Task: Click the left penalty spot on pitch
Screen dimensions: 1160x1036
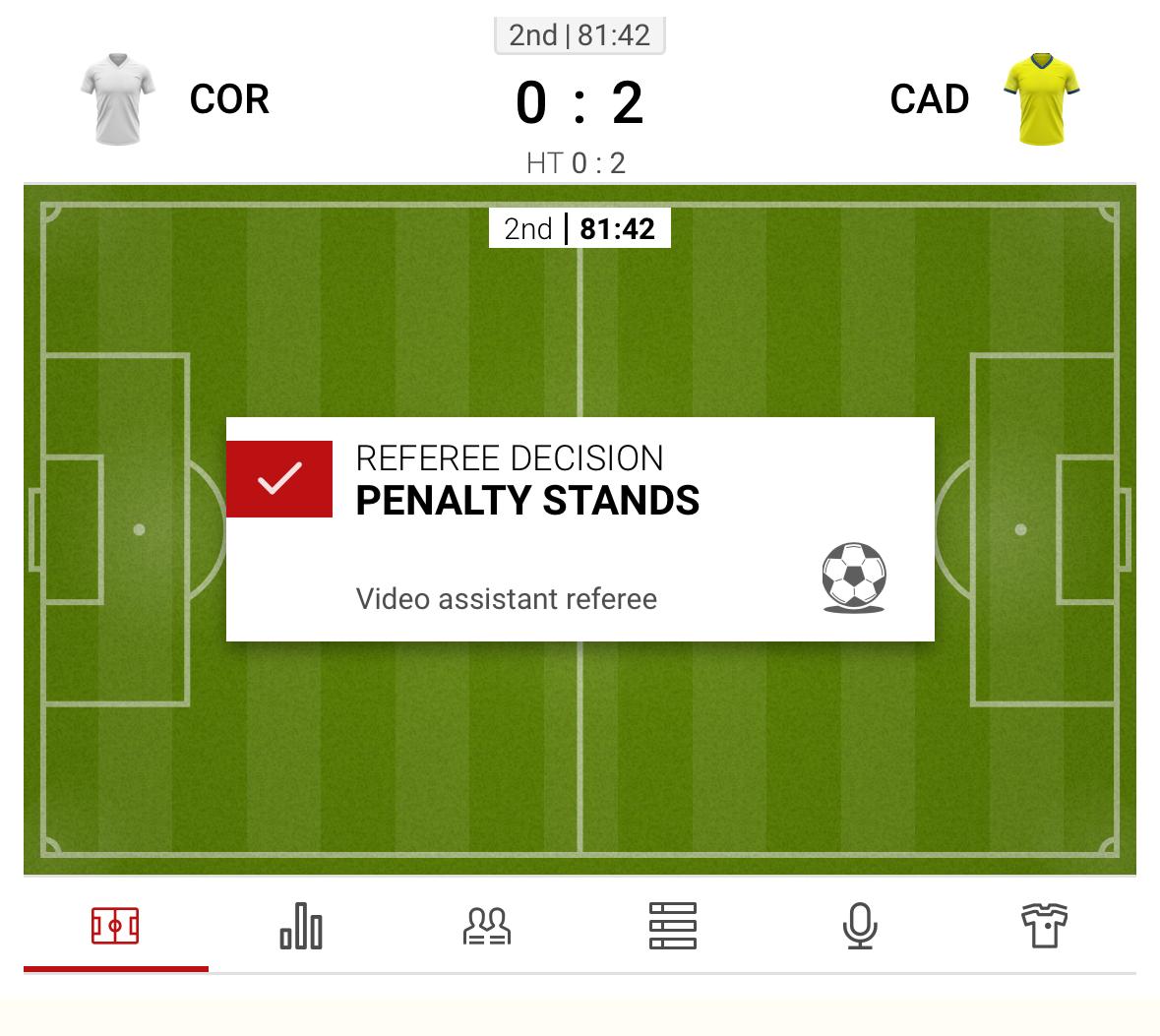Action: [140, 529]
